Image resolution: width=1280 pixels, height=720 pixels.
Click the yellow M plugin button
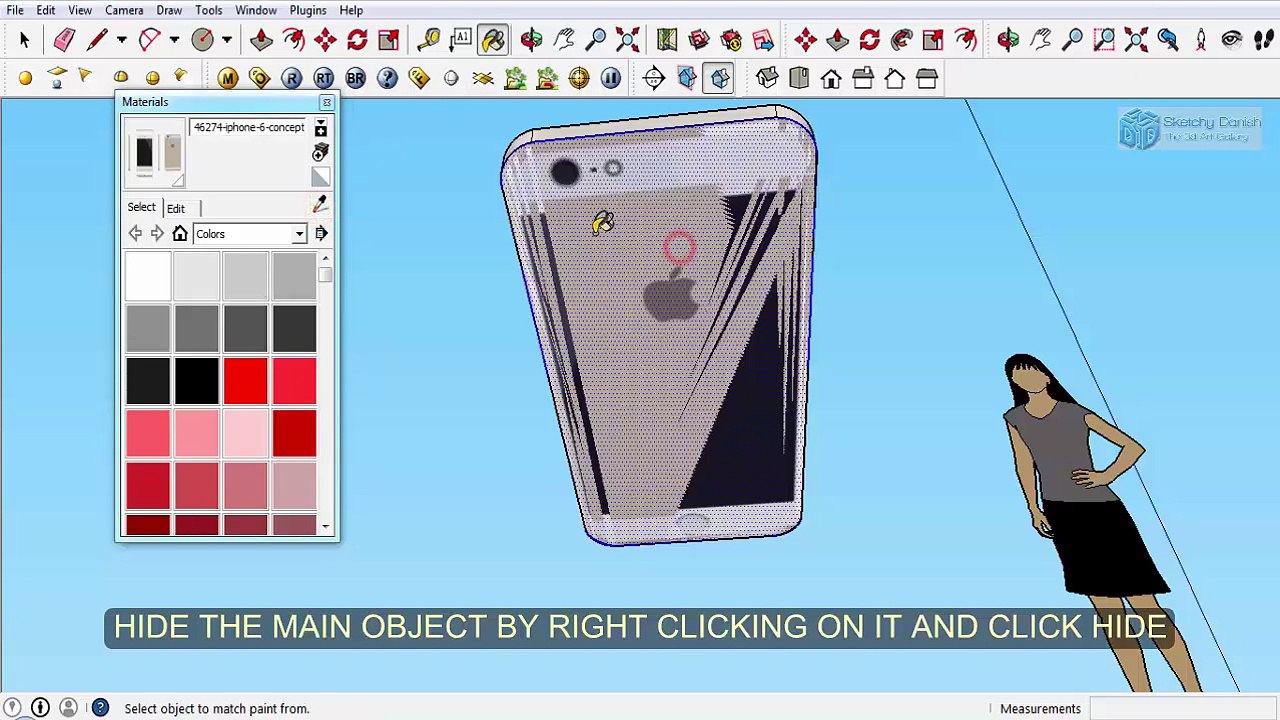click(227, 78)
